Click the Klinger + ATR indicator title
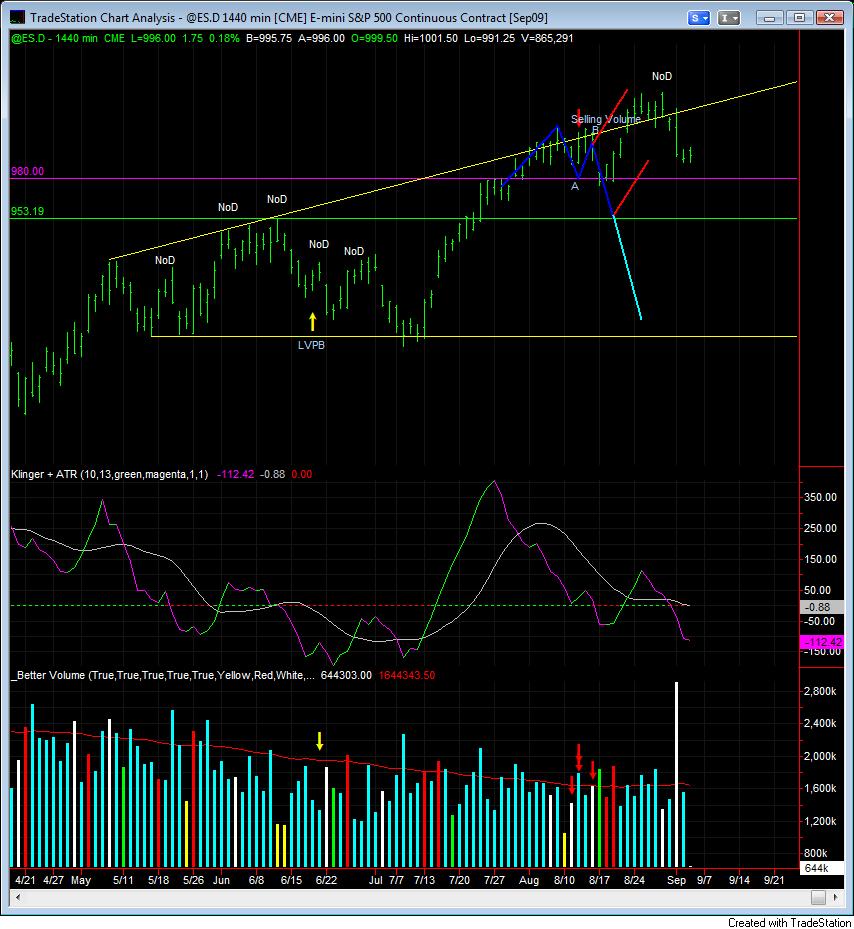854x929 pixels. [110, 474]
